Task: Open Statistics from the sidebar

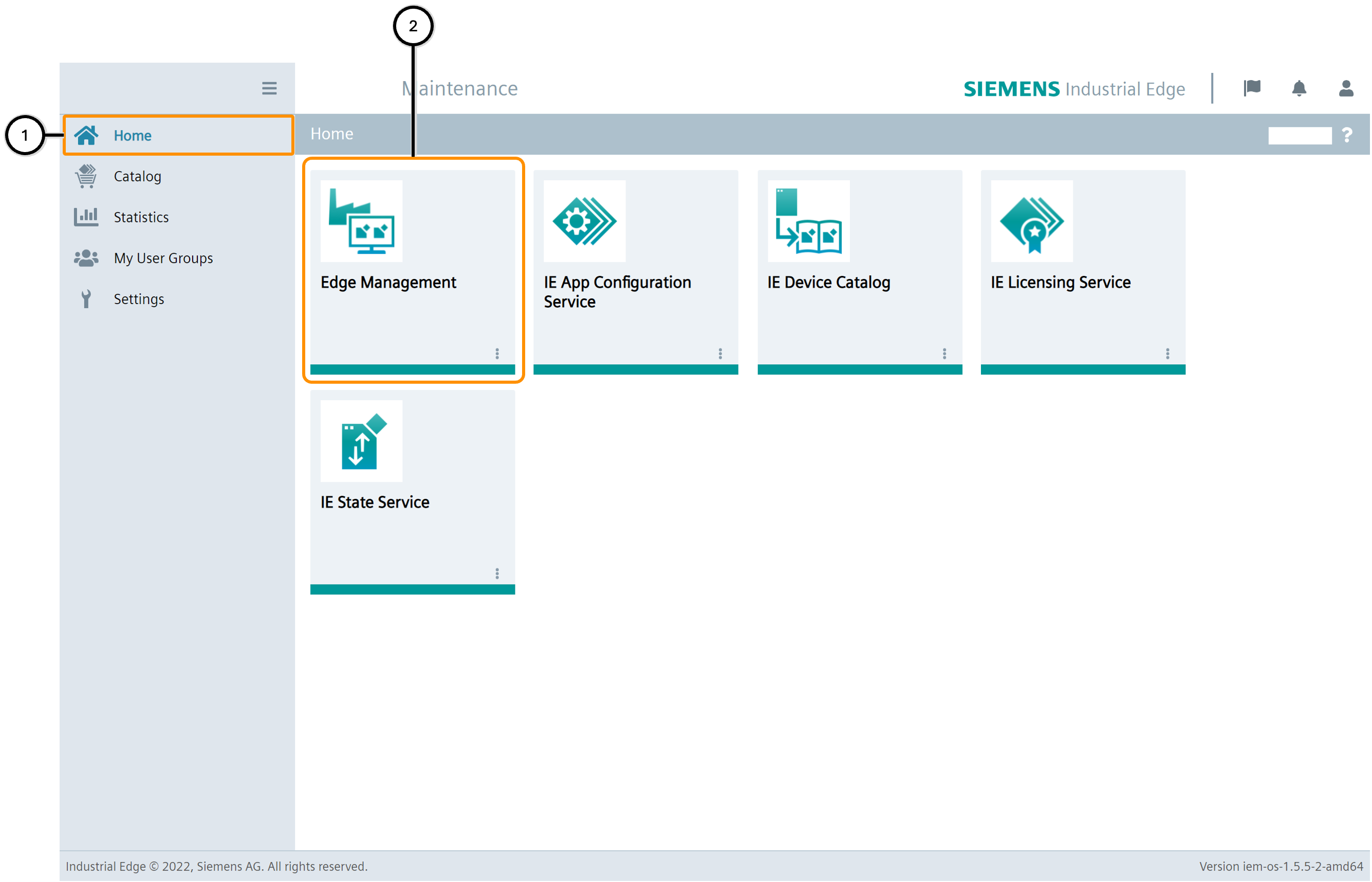Action: click(141, 217)
